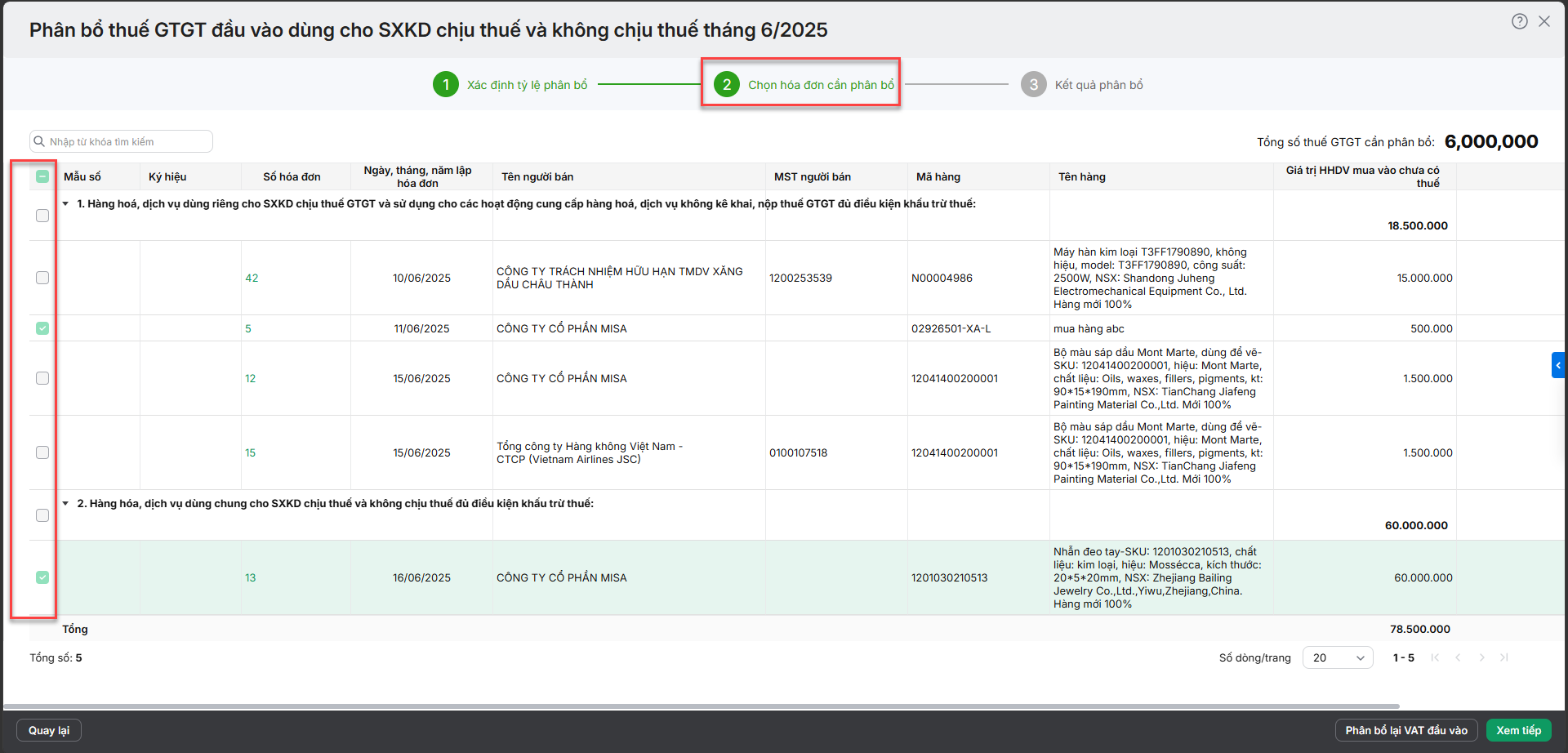Open invoice number 13 link
Screen dimensions: 1568x753
(250, 577)
